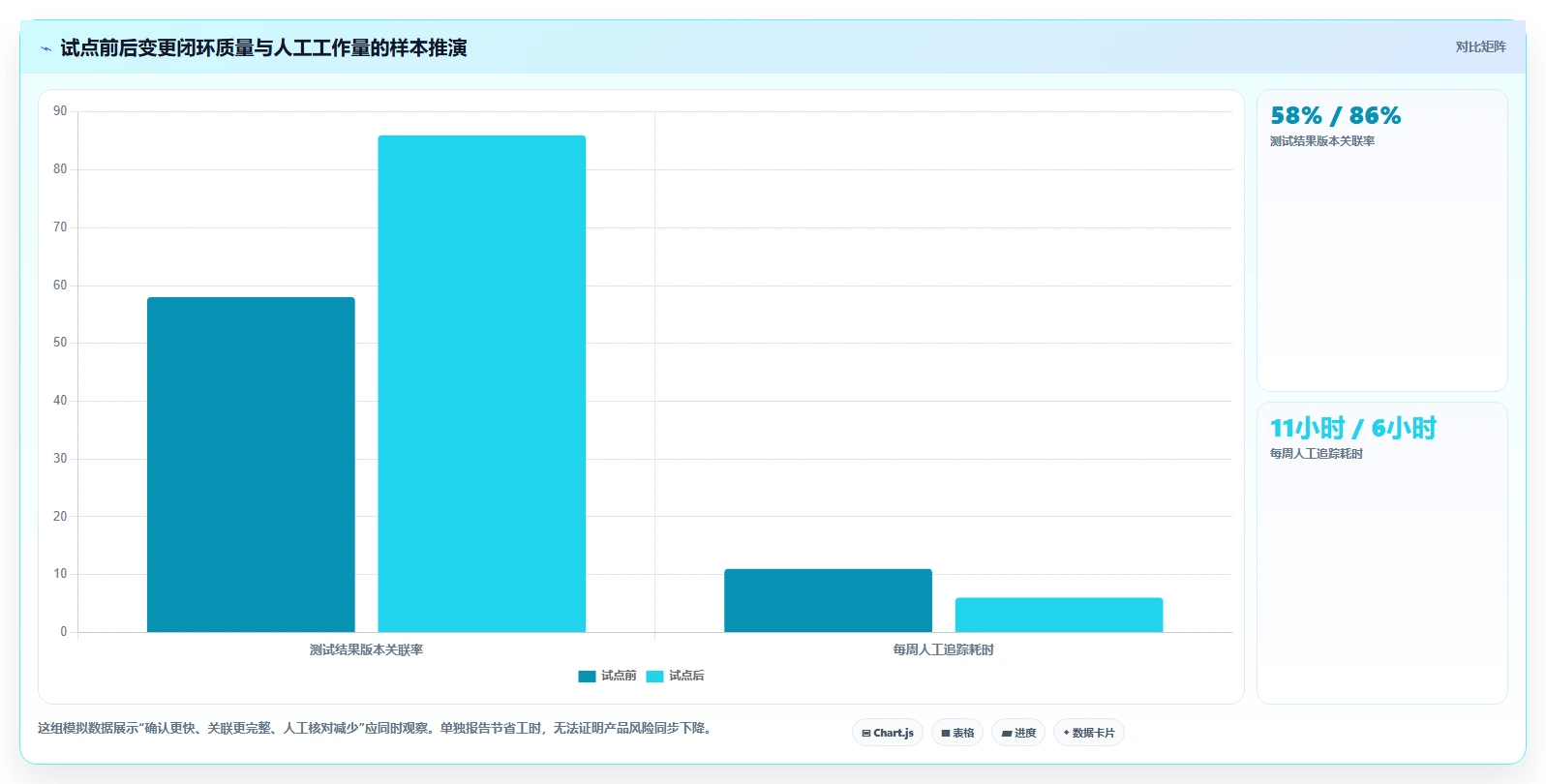Click the light 试点后 bar for 测试结果版本关联率
This screenshot has height=784, width=1546.
click(482, 383)
